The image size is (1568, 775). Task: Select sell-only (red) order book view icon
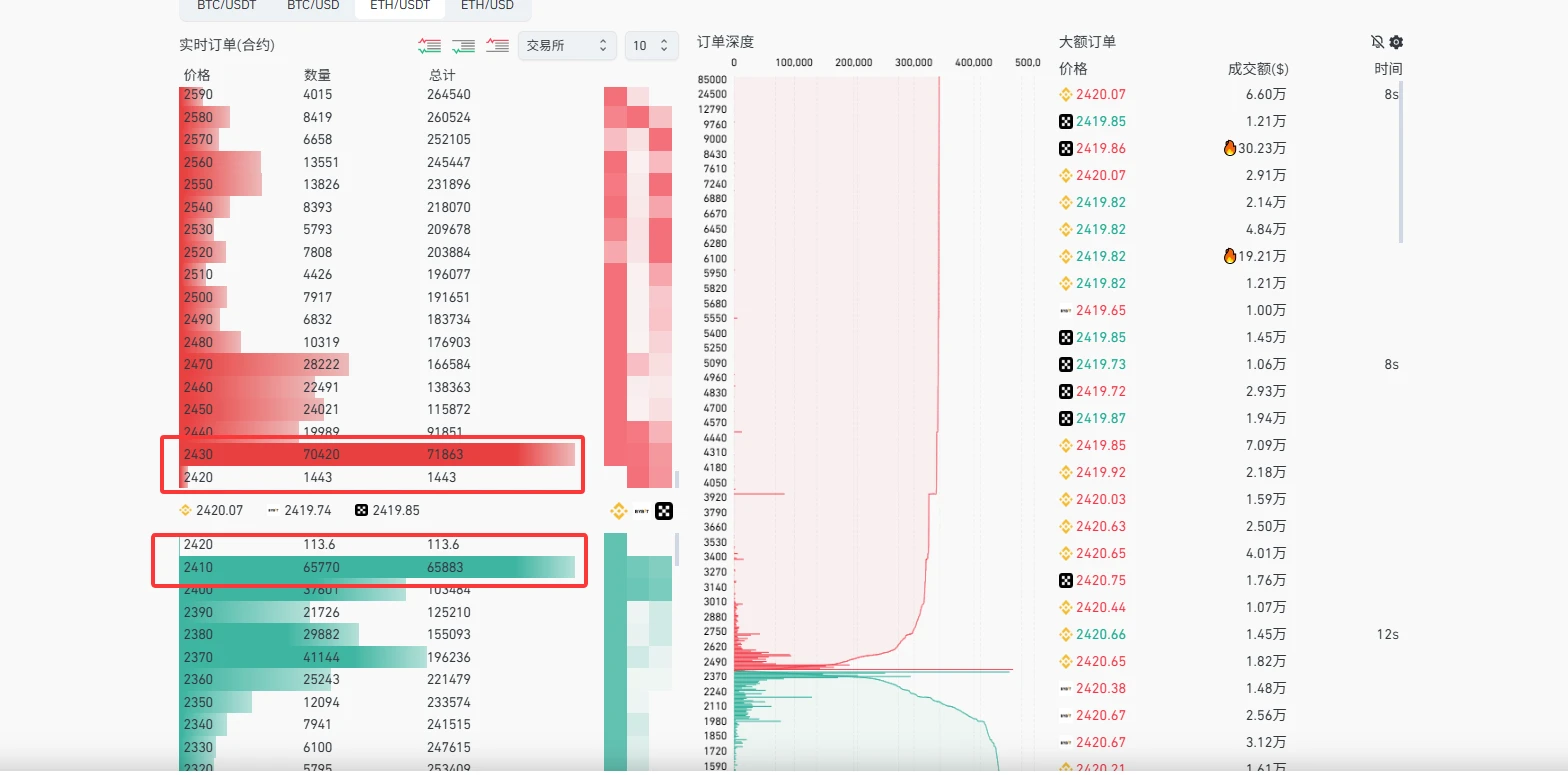(497, 45)
